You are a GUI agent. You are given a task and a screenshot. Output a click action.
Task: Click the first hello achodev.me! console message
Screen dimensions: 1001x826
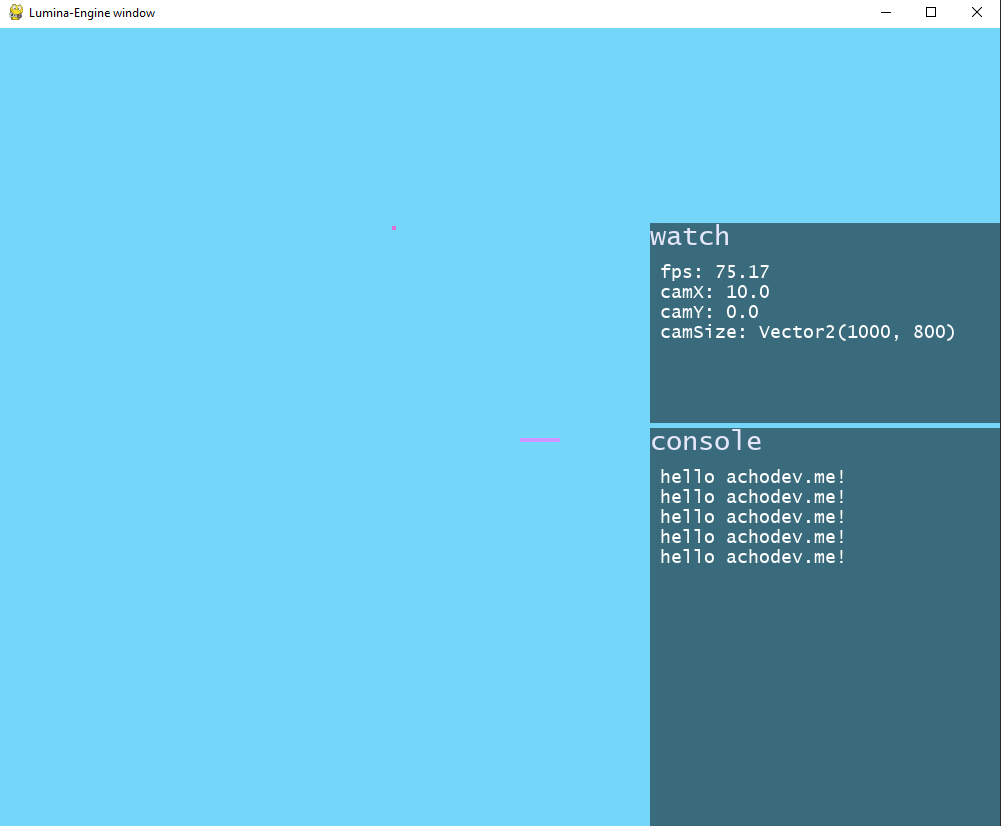(753, 477)
